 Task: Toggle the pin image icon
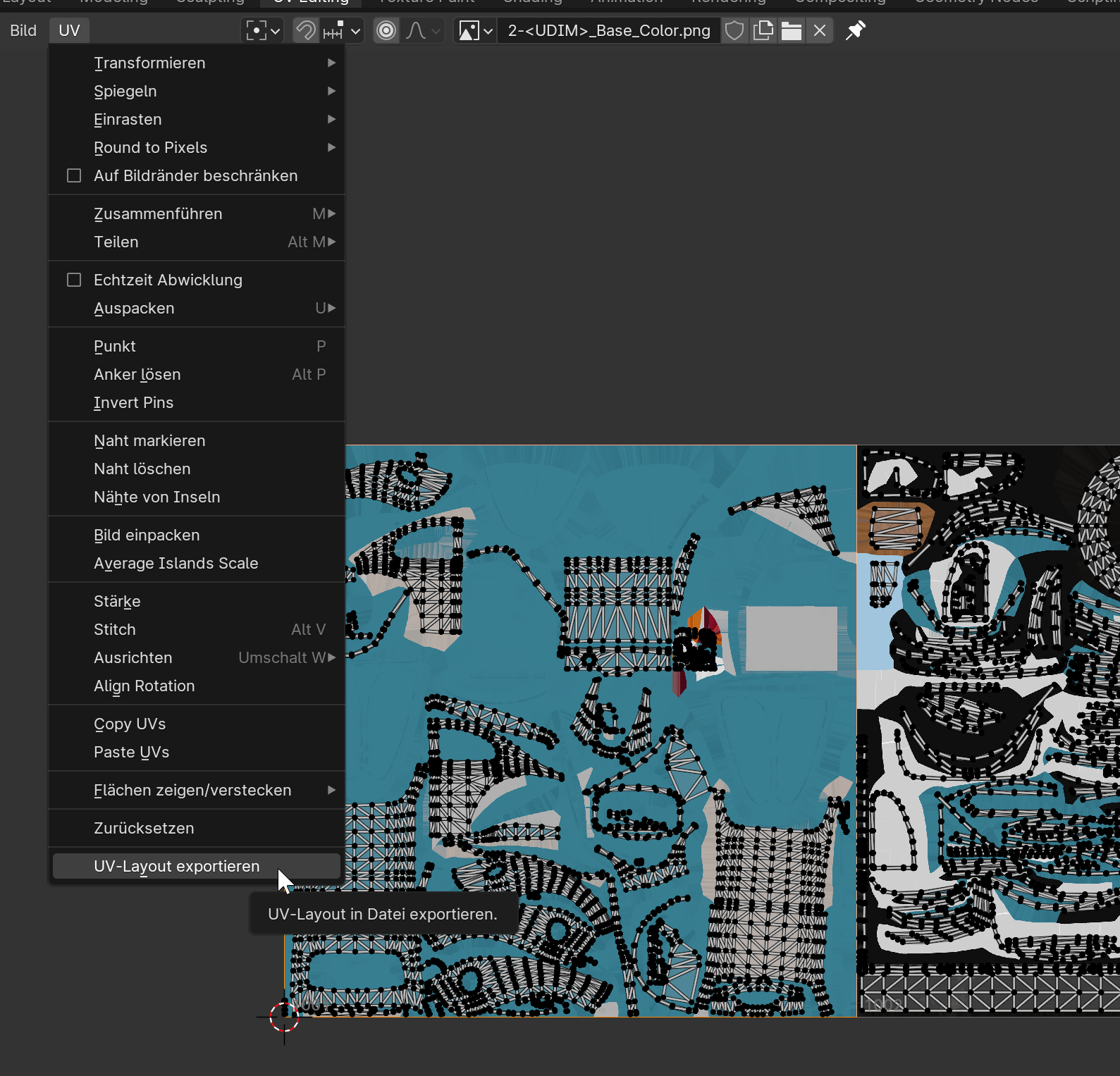(855, 31)
